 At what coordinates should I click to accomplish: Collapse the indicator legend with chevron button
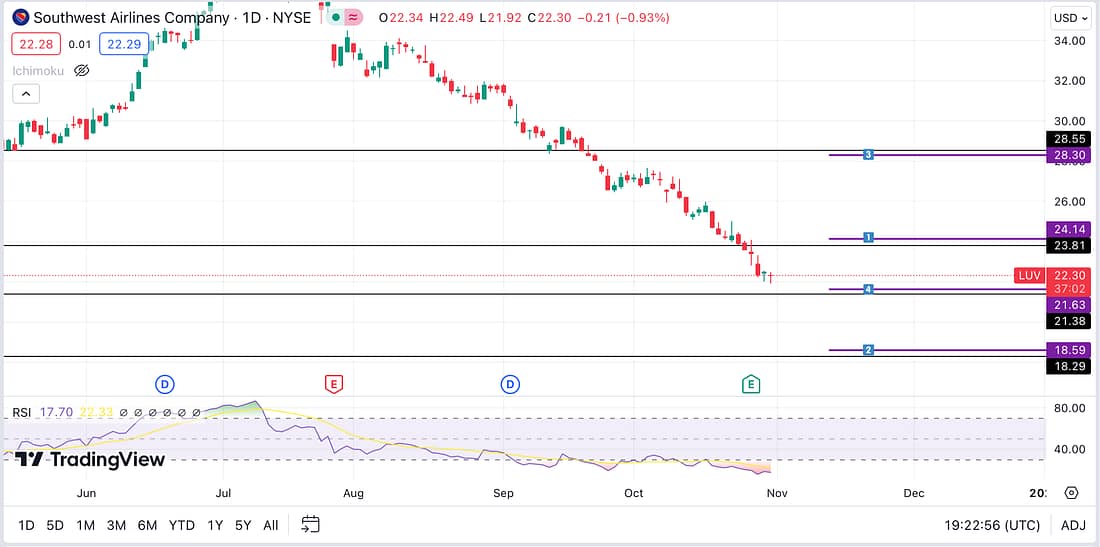coord(26,94)
